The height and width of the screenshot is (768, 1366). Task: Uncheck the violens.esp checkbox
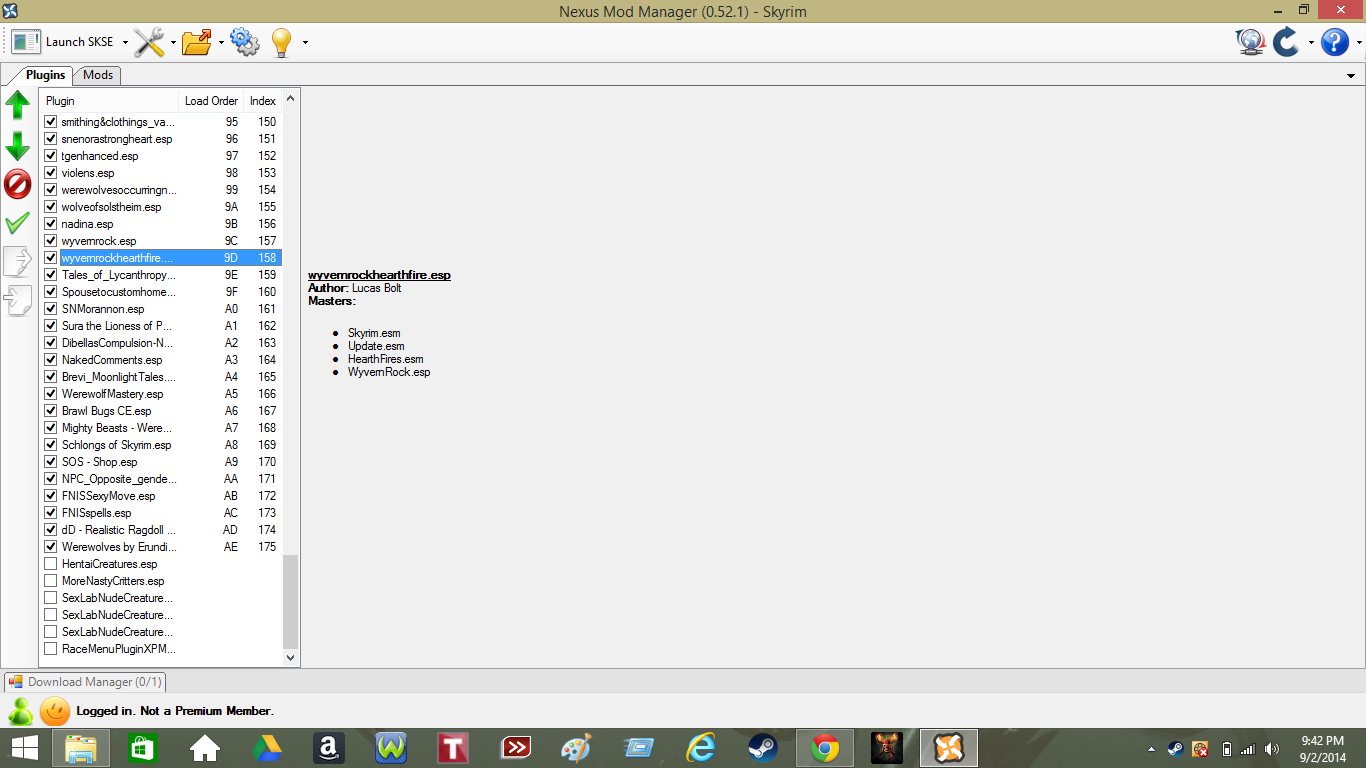[x=51, y=173]
